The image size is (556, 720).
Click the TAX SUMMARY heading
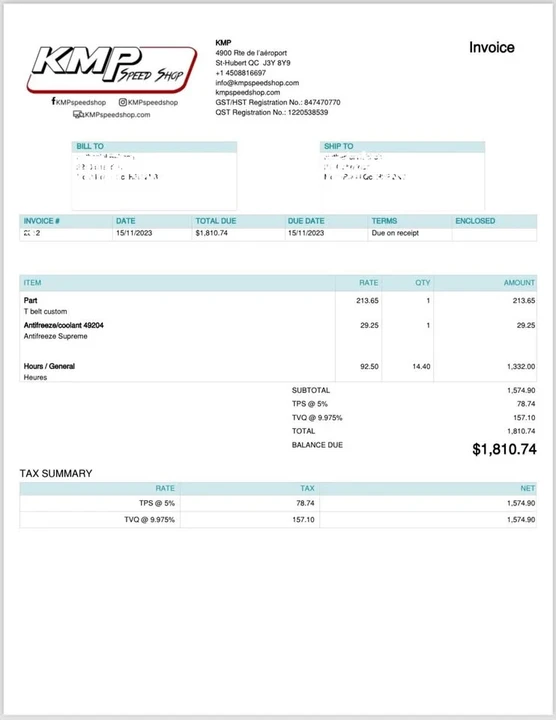pyautogui.click(x=56, y=473)
